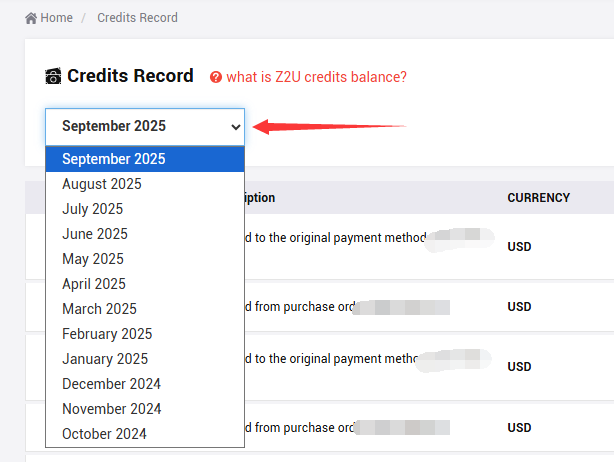Click the Credits Record heading icon

pos(54,76)
